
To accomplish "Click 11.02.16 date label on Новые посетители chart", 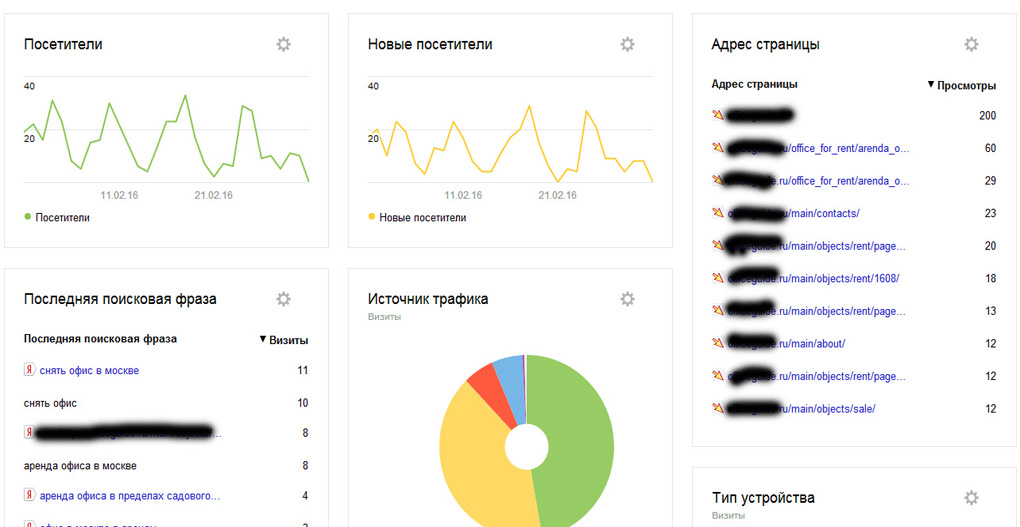I will tap(463, 195).
